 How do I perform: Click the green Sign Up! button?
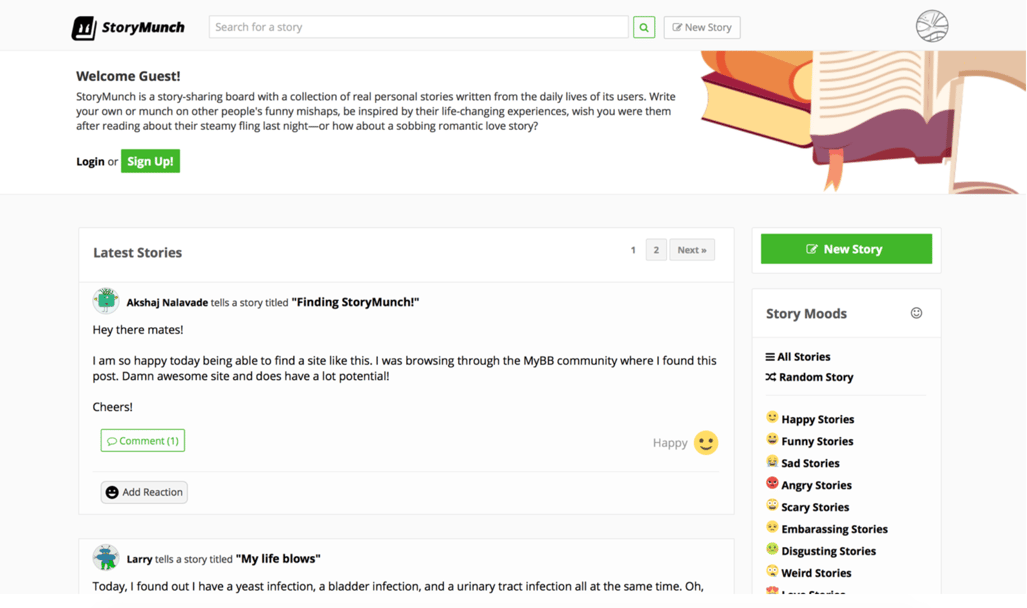150,161
